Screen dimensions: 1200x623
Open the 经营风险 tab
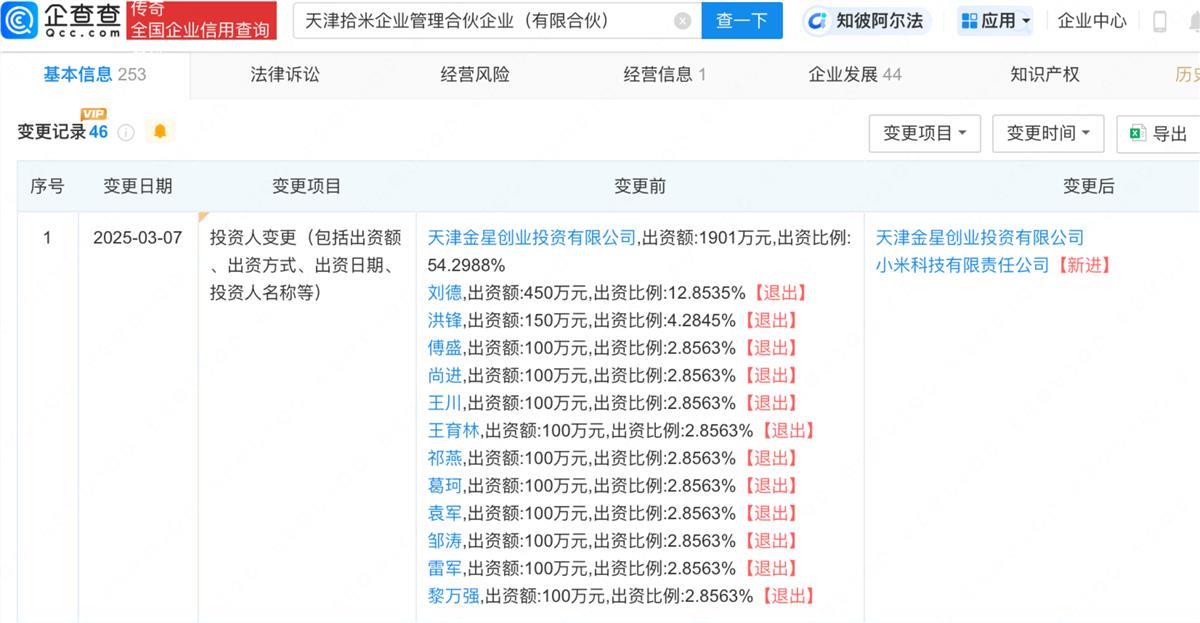[475, 74]
